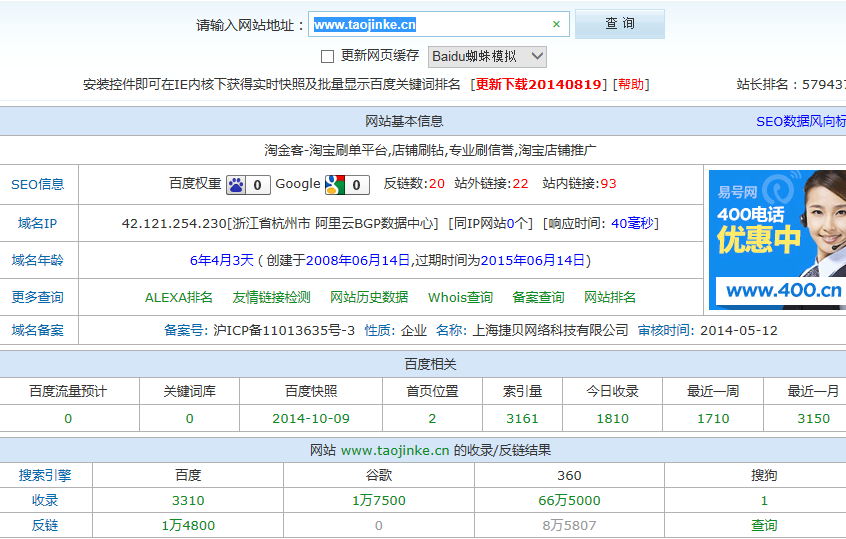The image size is (846, 539).
Task: Click Baidu snapshot date 2014-10-09
Action: (x=311, y=419)
